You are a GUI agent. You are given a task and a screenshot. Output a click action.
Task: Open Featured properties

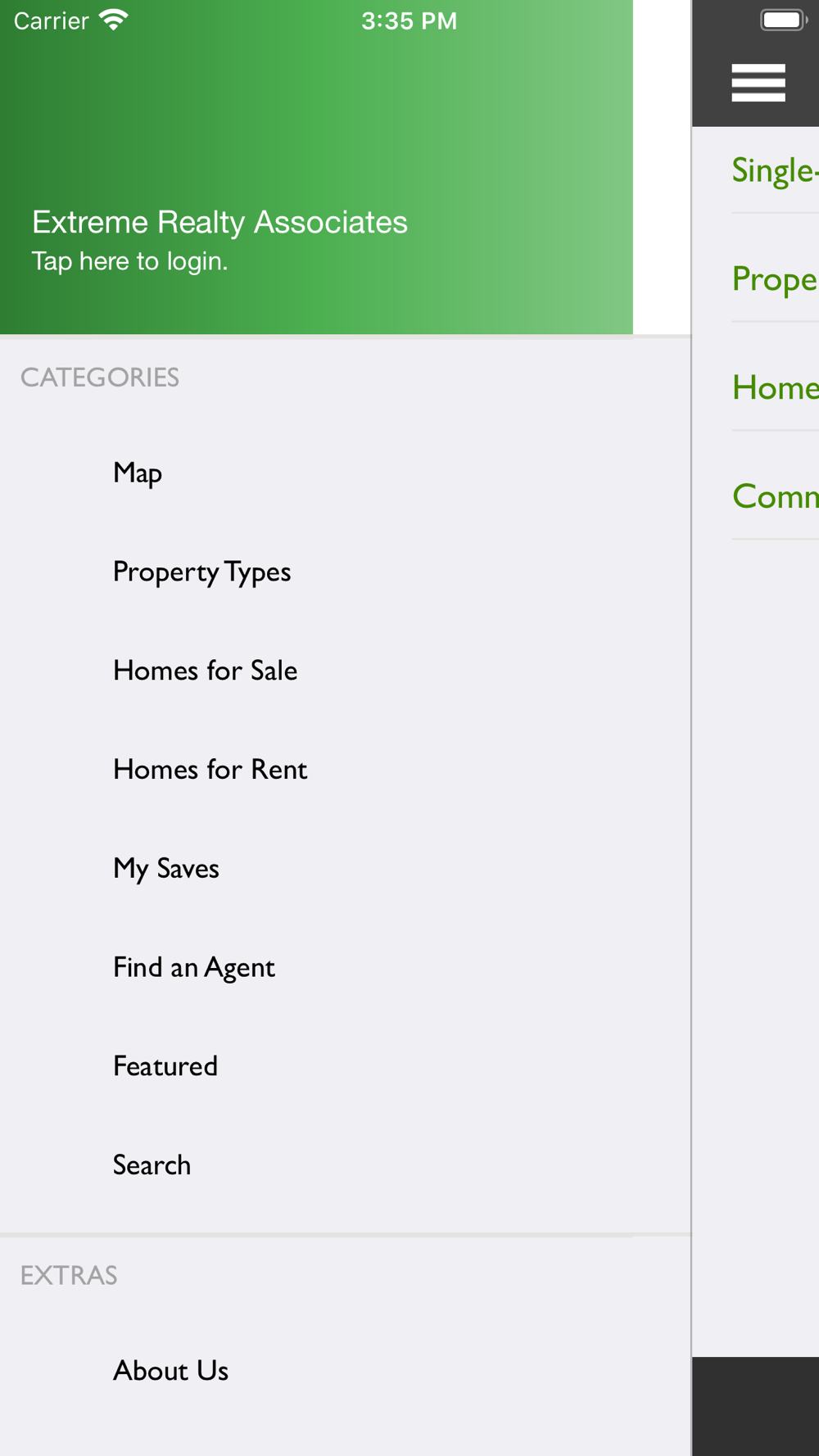(346, 1066)
